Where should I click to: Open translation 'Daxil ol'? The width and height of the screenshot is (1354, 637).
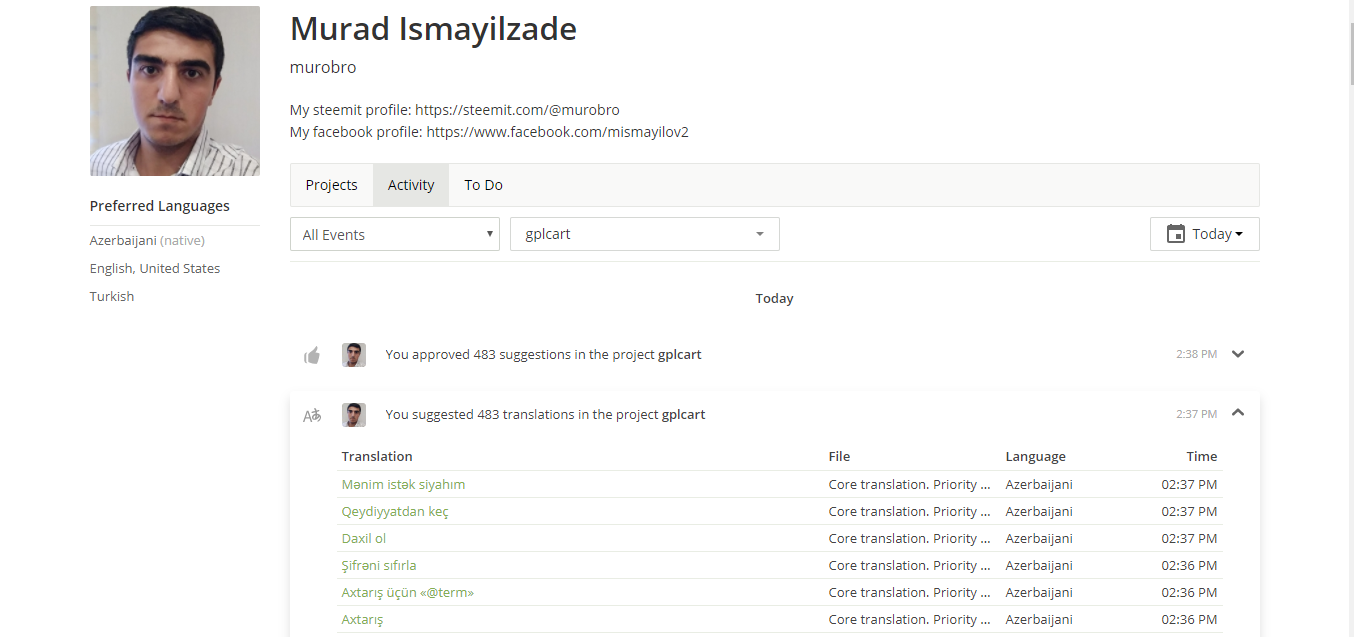pos(364,538)
